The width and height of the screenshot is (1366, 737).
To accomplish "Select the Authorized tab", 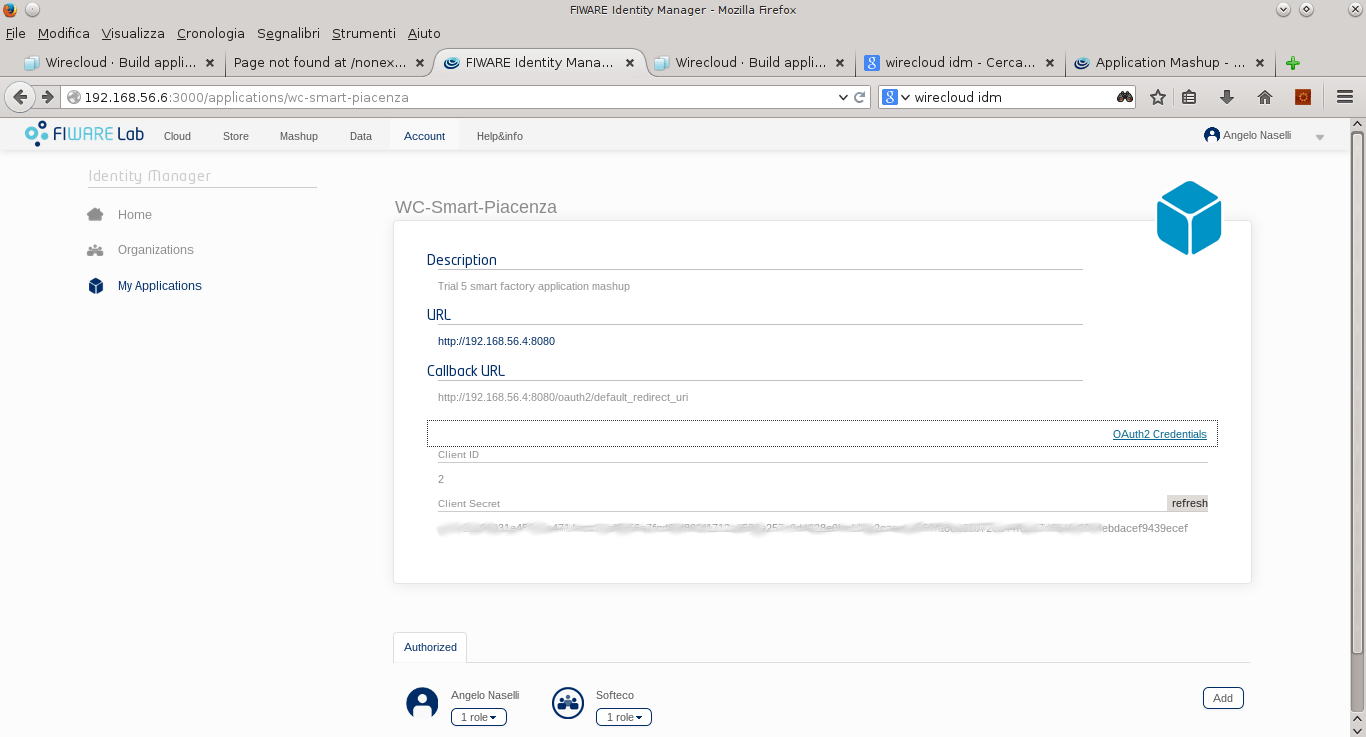I will coord(430,647).
